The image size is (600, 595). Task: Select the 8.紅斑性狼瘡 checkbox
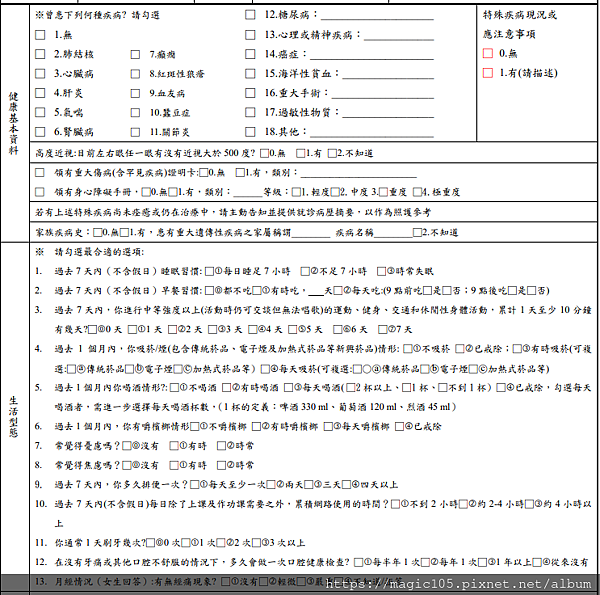coord(135,74)
